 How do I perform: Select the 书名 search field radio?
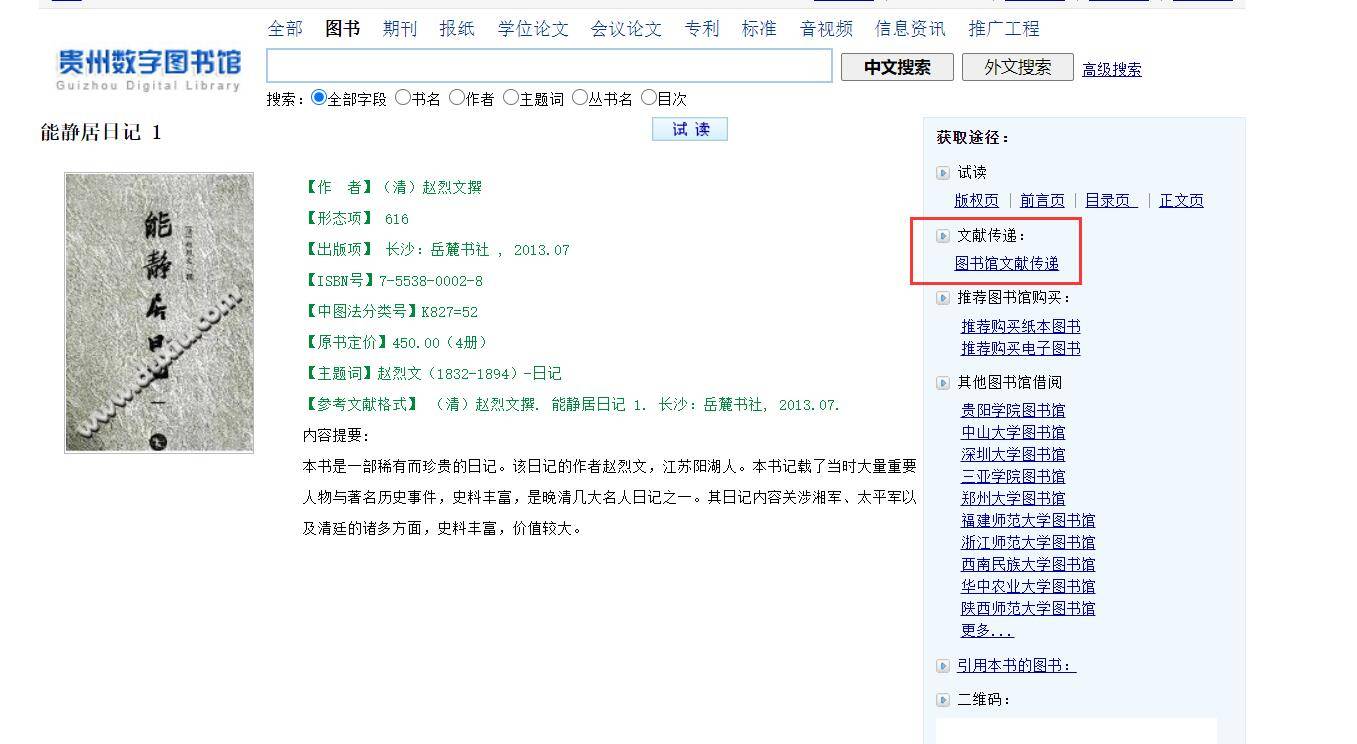[403, 98]
